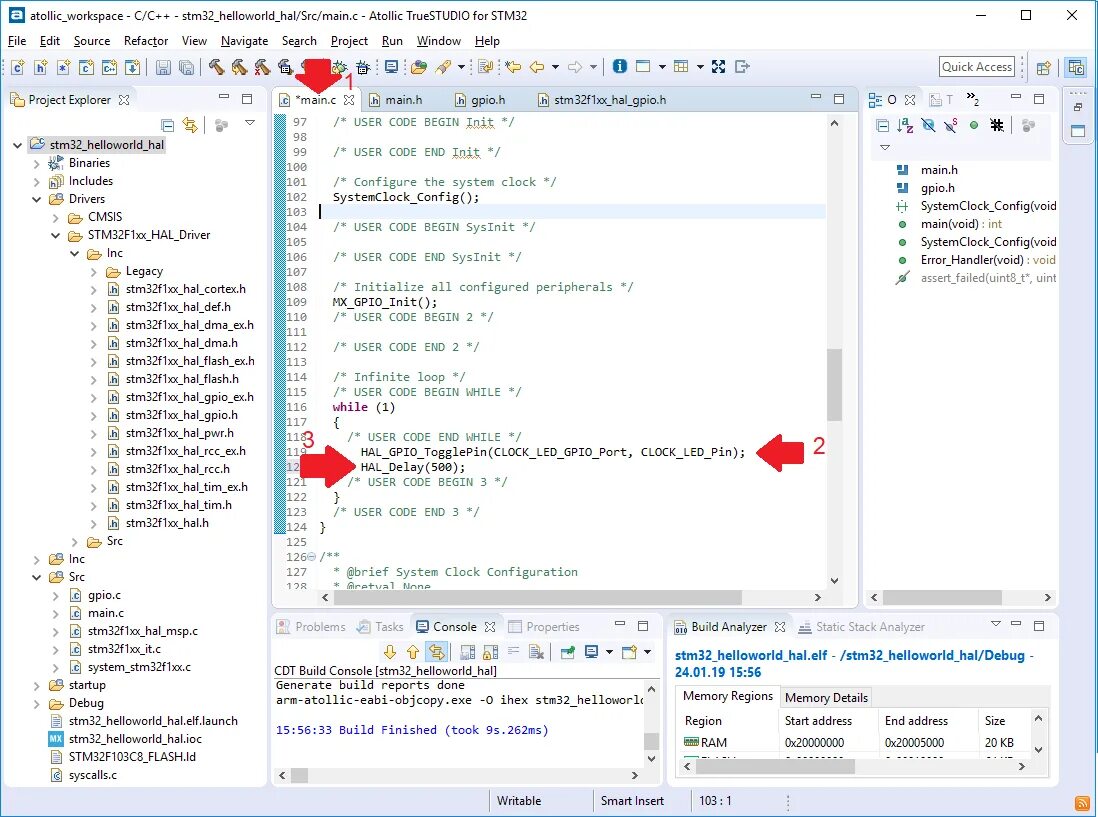Click the RAM row in Memory Regions
Viewport: 1098px width, 817px height.
point(856,742)
